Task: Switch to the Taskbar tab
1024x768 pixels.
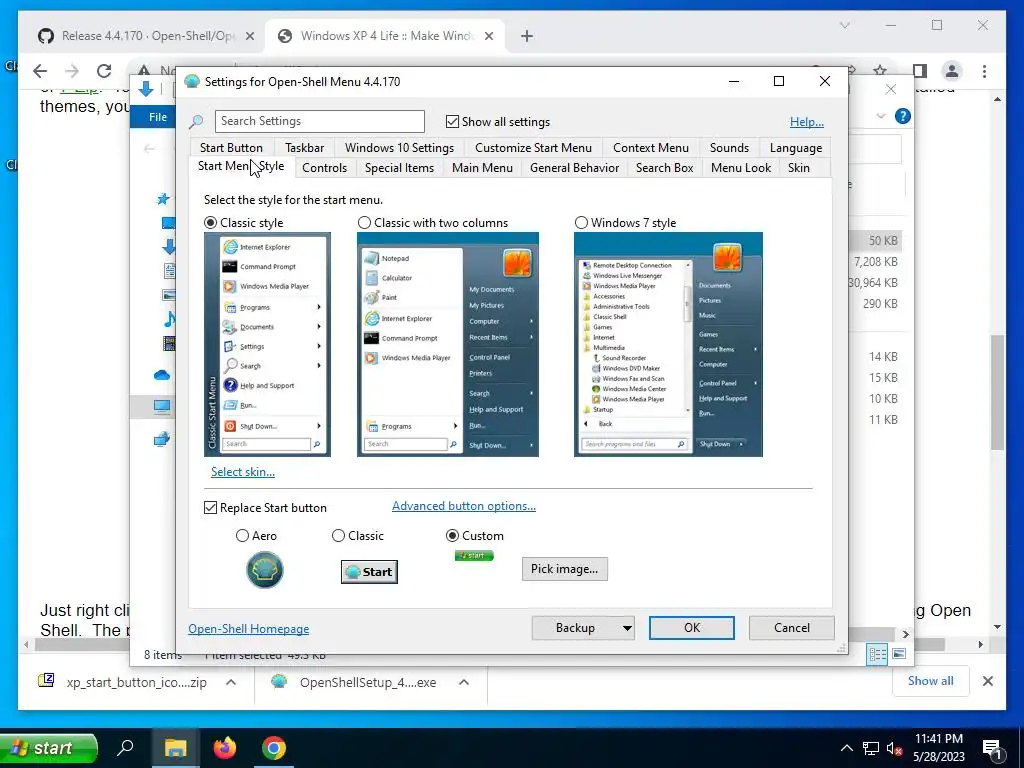Action: coord(304,148)
